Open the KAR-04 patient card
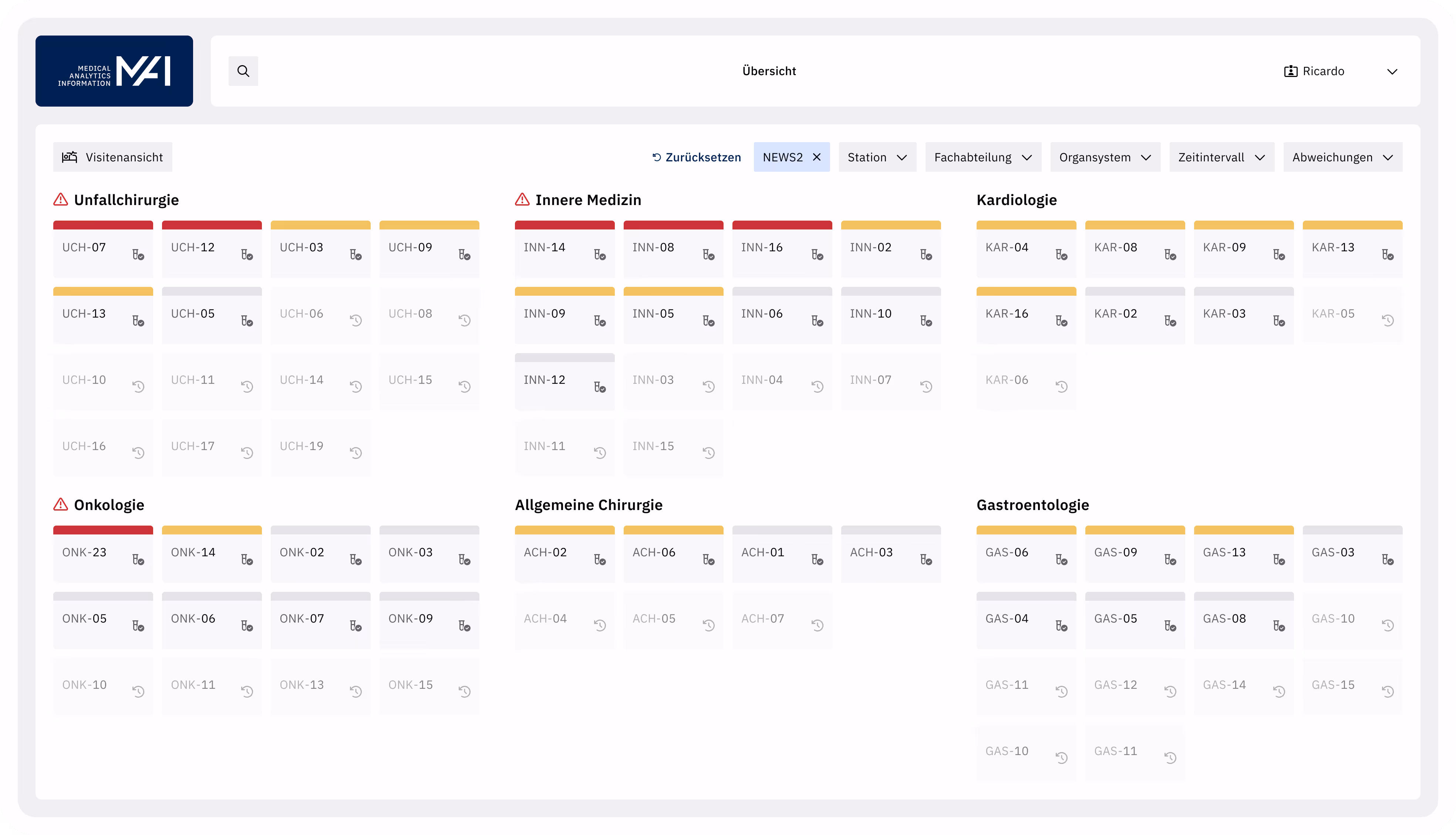1456x835 pixels. coord(1026,252)
